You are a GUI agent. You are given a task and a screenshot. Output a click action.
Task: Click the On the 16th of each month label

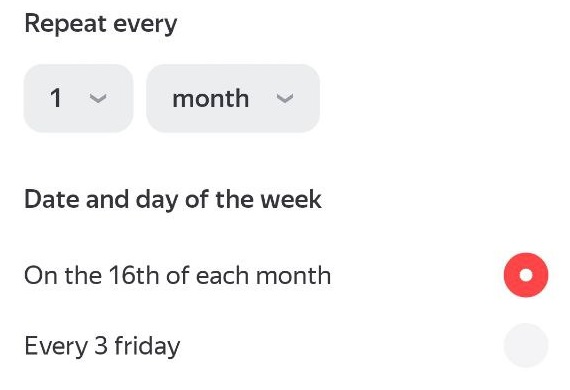[178, 275]
